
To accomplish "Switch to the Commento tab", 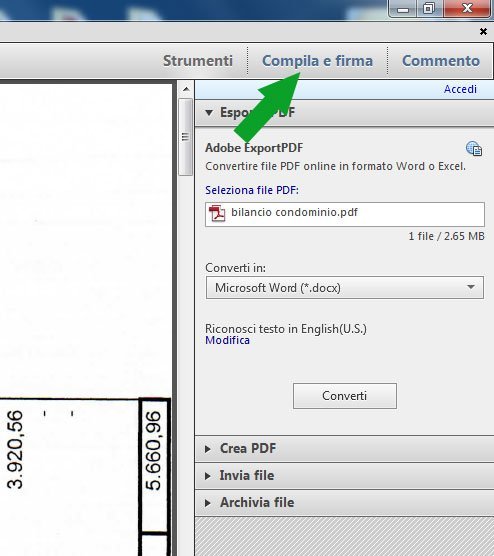I will pyautogui.click(x=441, y=61).
